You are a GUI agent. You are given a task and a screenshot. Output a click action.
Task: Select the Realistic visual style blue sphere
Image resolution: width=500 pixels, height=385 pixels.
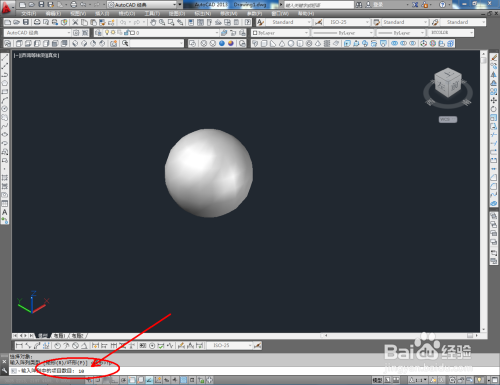[222, 43]
